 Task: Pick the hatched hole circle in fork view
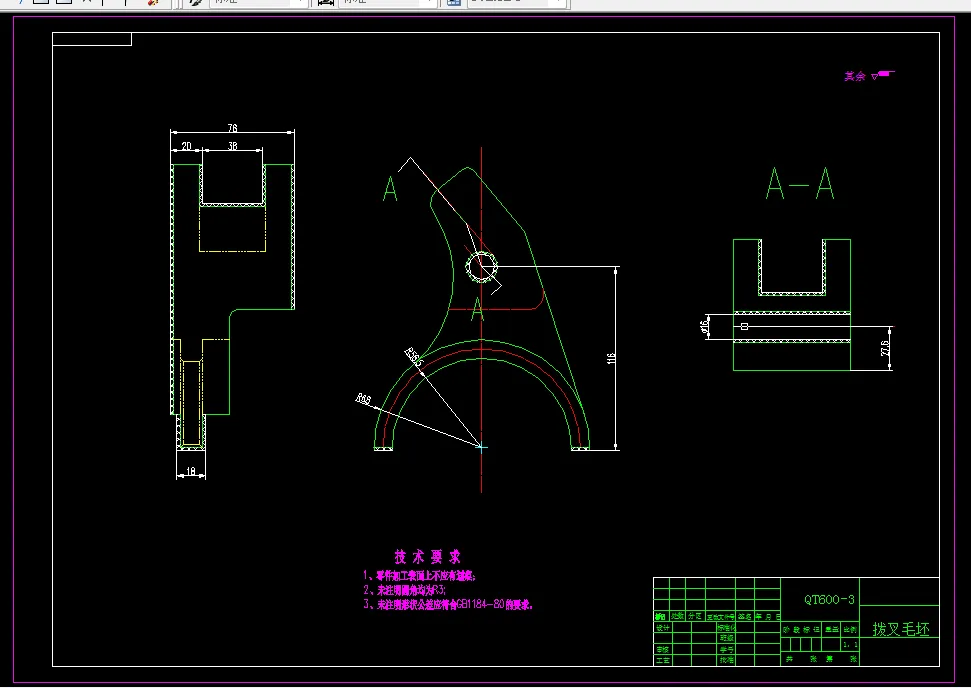tap(481, 268)
